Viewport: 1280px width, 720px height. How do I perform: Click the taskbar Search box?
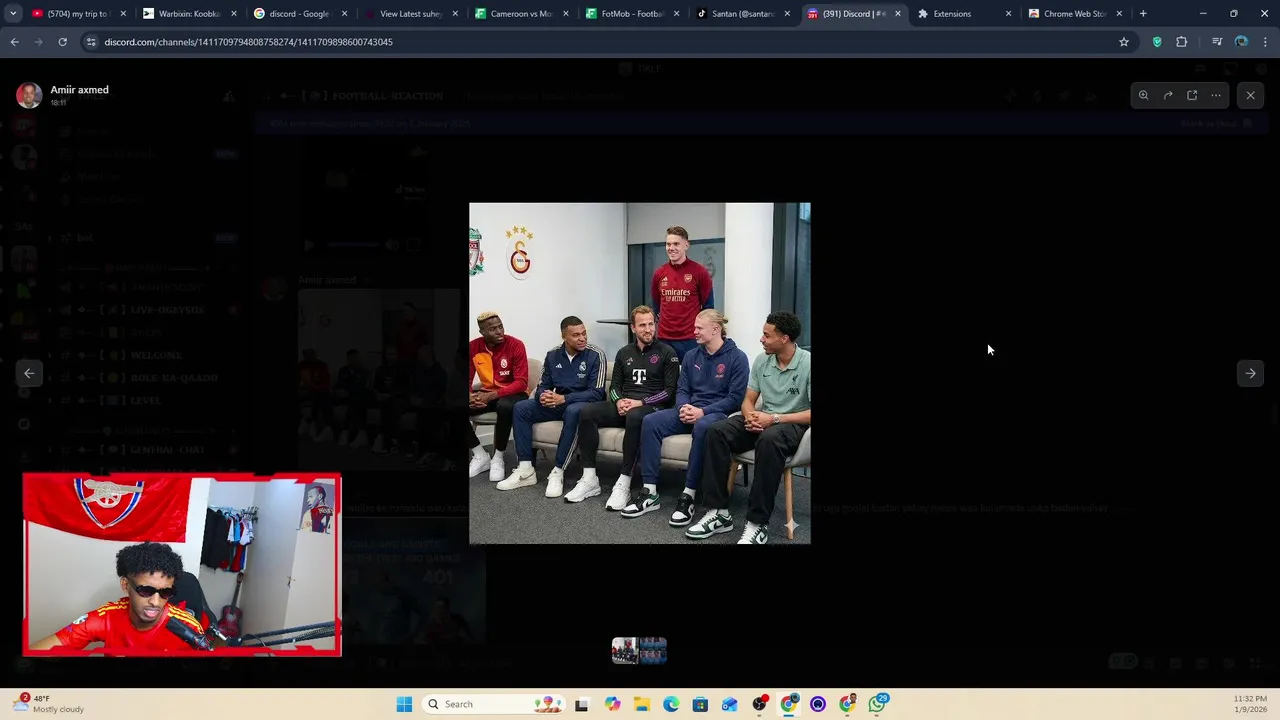[x=492, y=704]
